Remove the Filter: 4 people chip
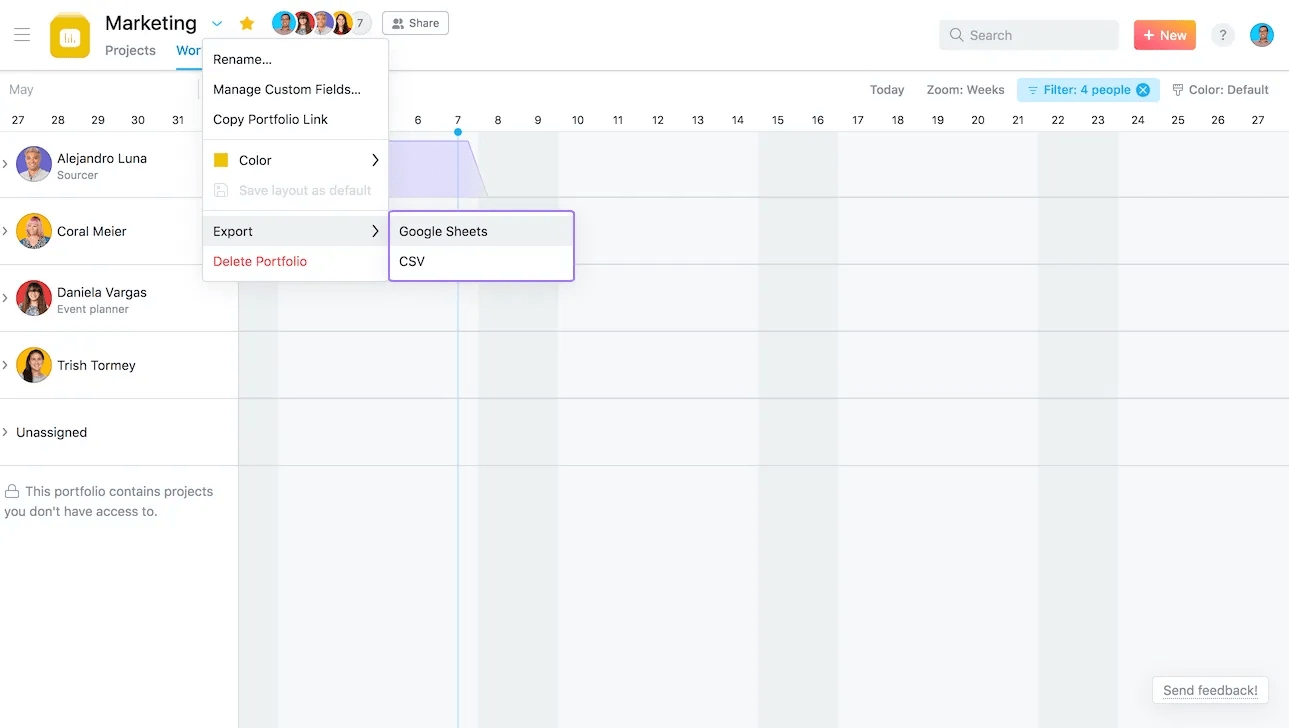This screenshot has height=728, width=1289. click(1143, 89)
